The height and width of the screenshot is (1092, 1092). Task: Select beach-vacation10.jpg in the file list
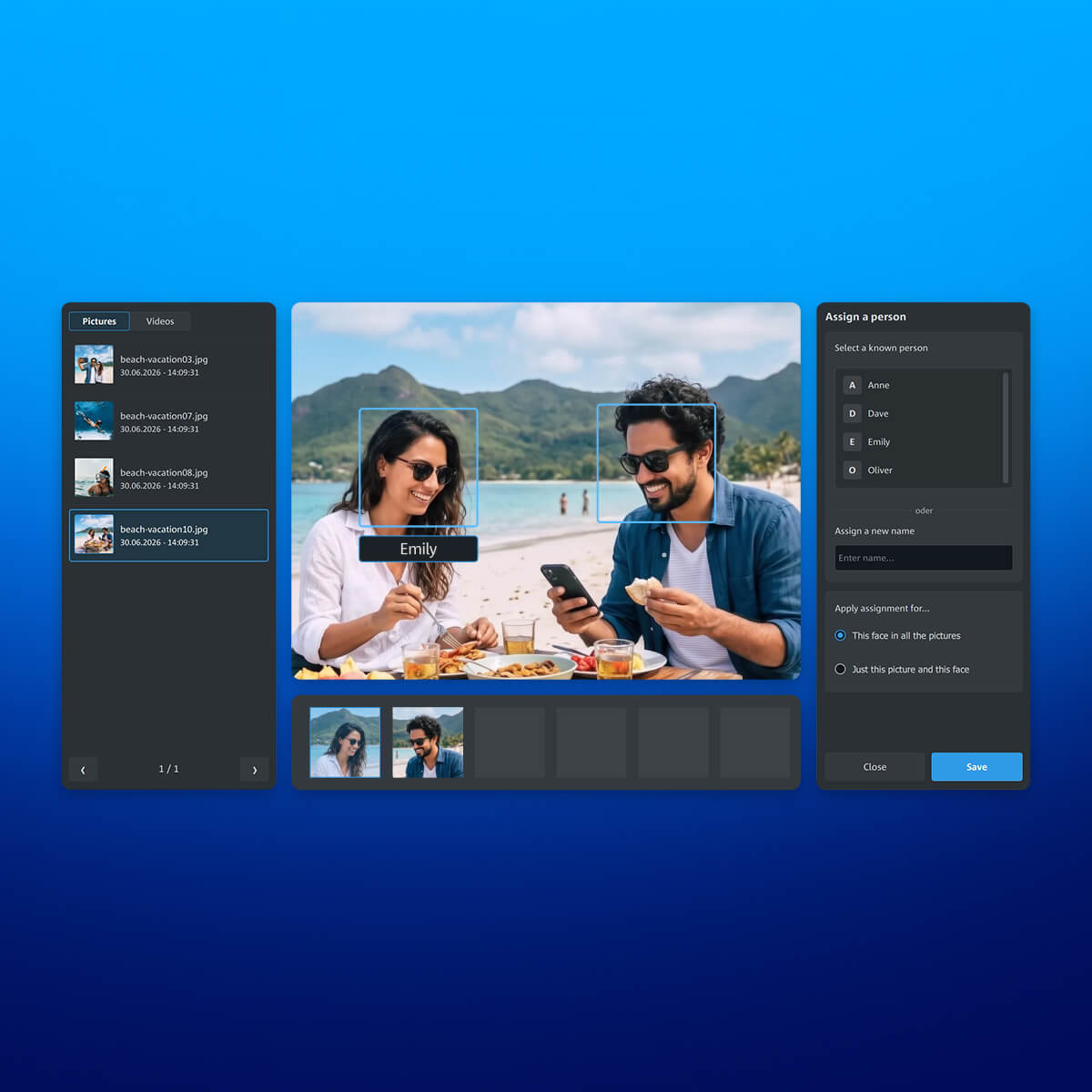[x=168, y=535]
